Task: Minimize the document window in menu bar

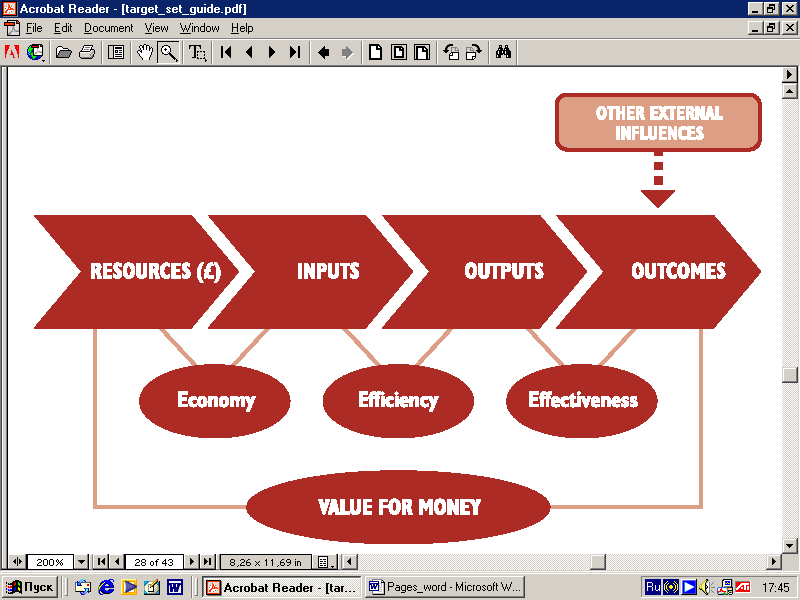Action: [x=755, y=28]
